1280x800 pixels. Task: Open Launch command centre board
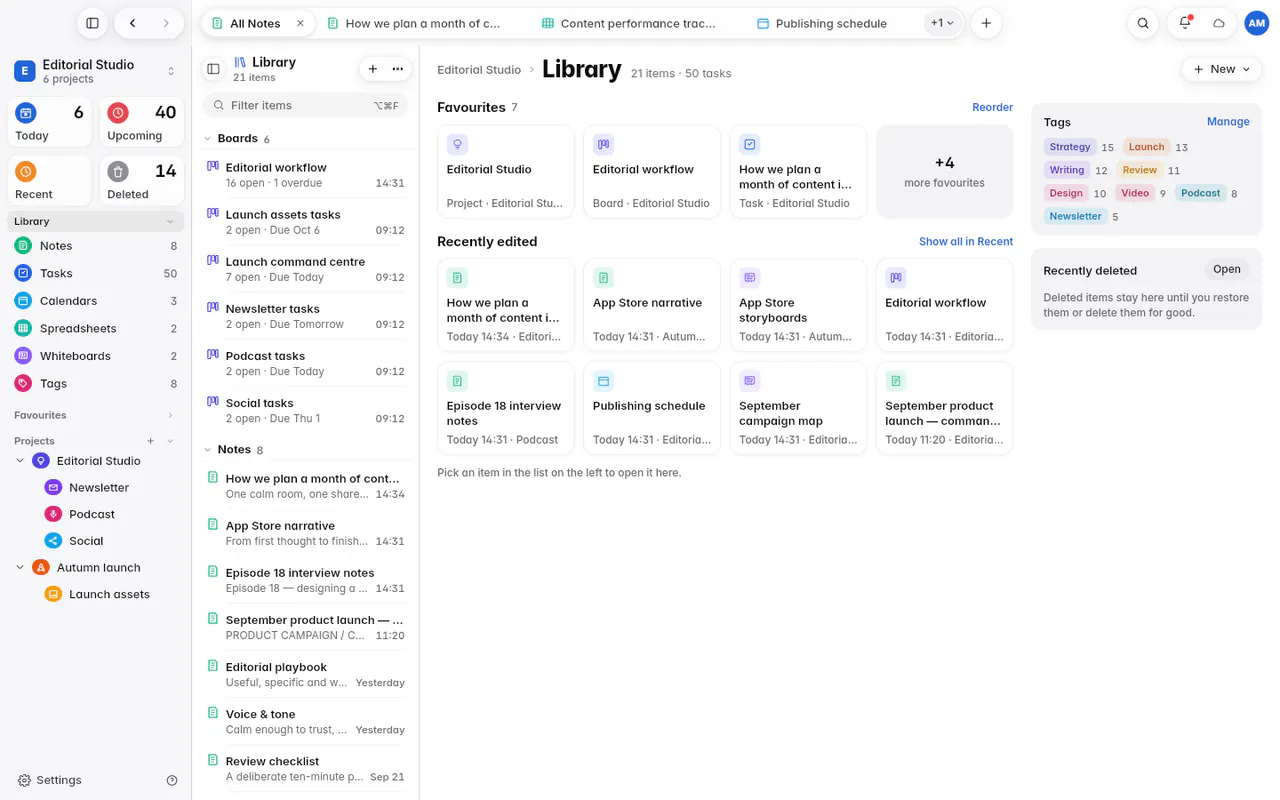point(305,269)
